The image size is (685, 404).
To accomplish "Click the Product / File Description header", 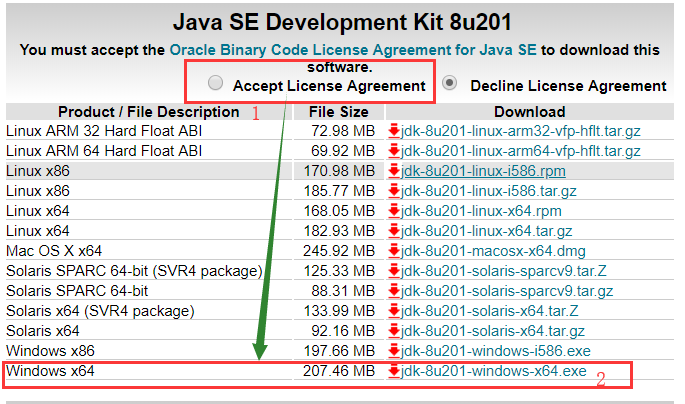I will click(x=149, y=112).
